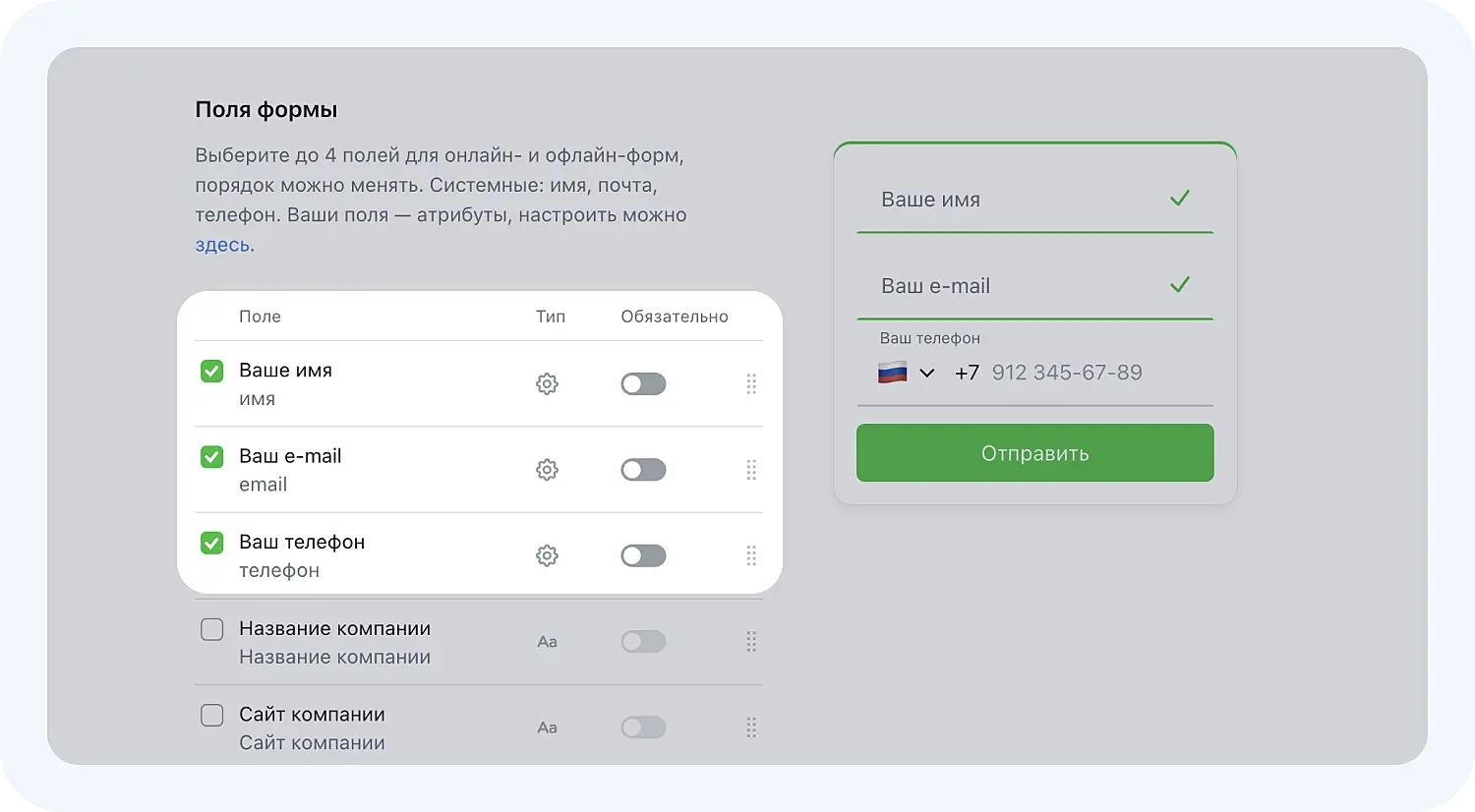1475x812 pixels.
Task: Tick the Сайт компании checkbox
Action: click(212, 715)
